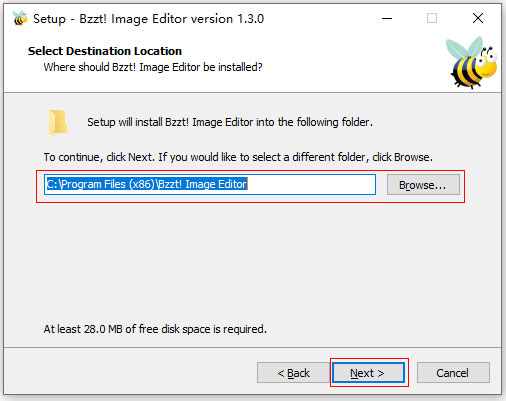Open the Browse folder dialog
Screen dimensions: 506x401
click(x=423, y=185)
